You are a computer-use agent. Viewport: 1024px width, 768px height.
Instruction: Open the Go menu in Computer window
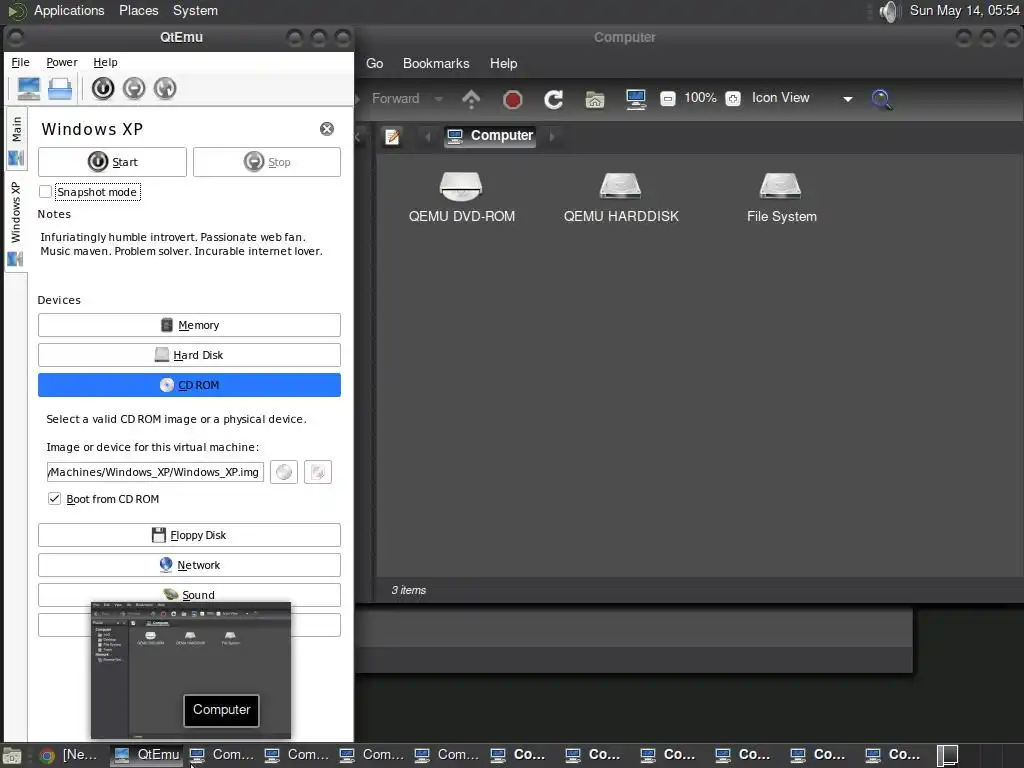[x=375, y=63]
